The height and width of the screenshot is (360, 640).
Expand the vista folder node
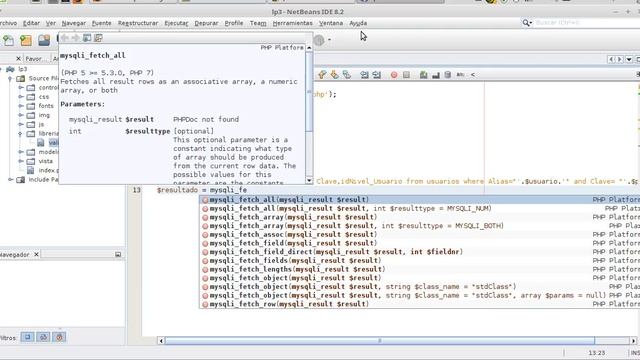(x=21, y=161)
